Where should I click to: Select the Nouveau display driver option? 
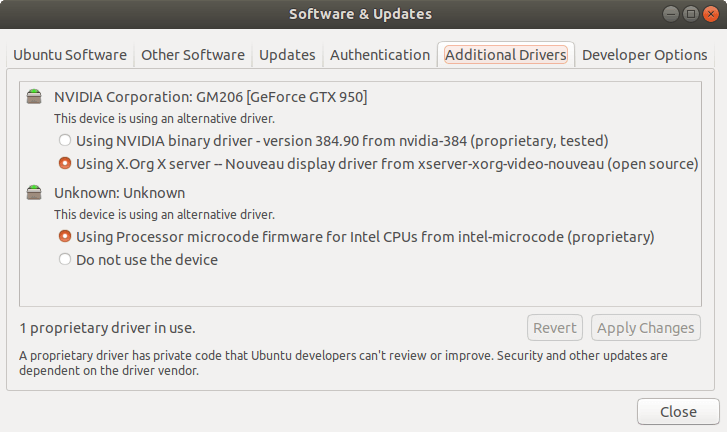(x=65, y=163)
